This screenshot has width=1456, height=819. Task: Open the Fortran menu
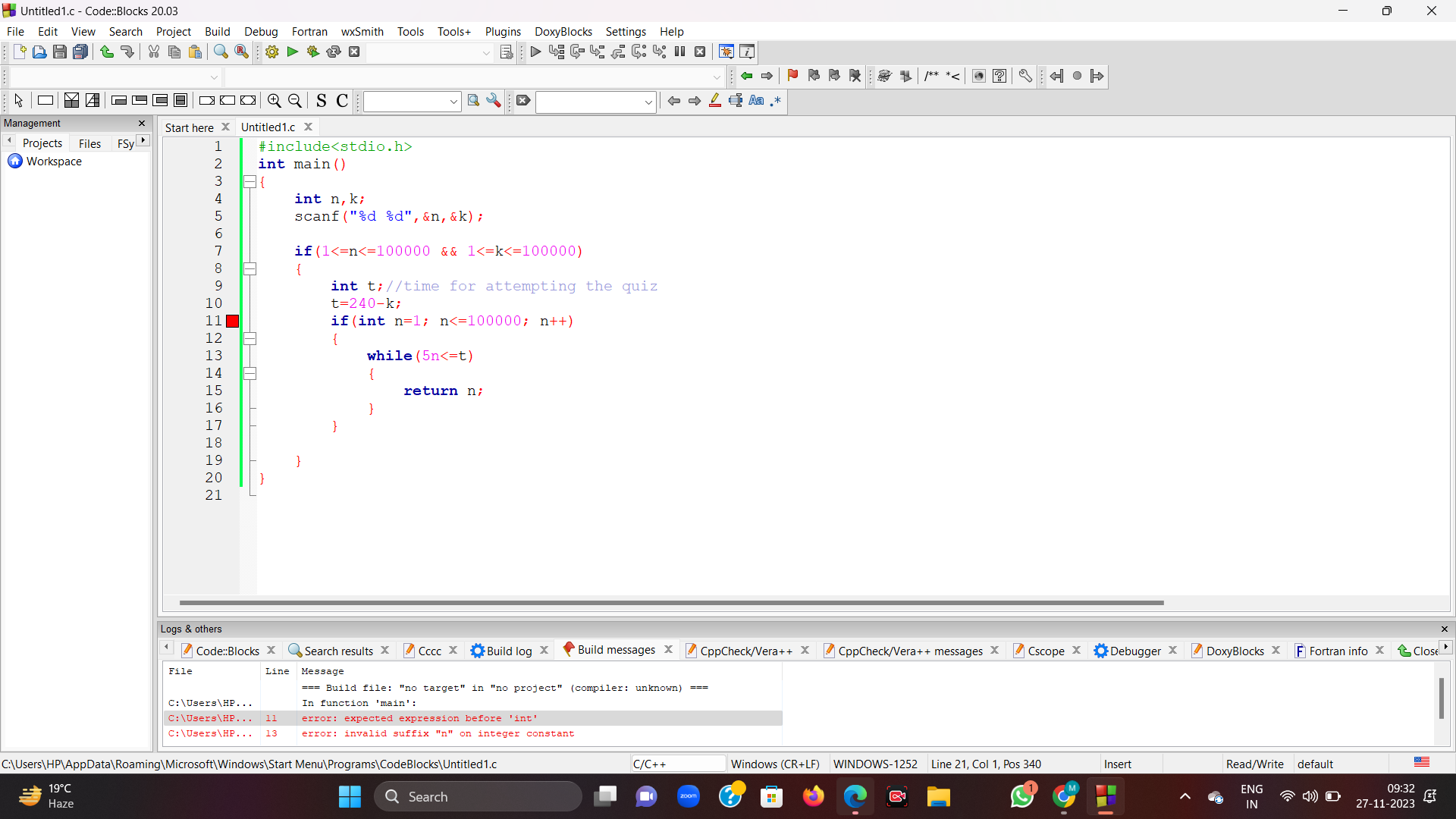point(309,31)
